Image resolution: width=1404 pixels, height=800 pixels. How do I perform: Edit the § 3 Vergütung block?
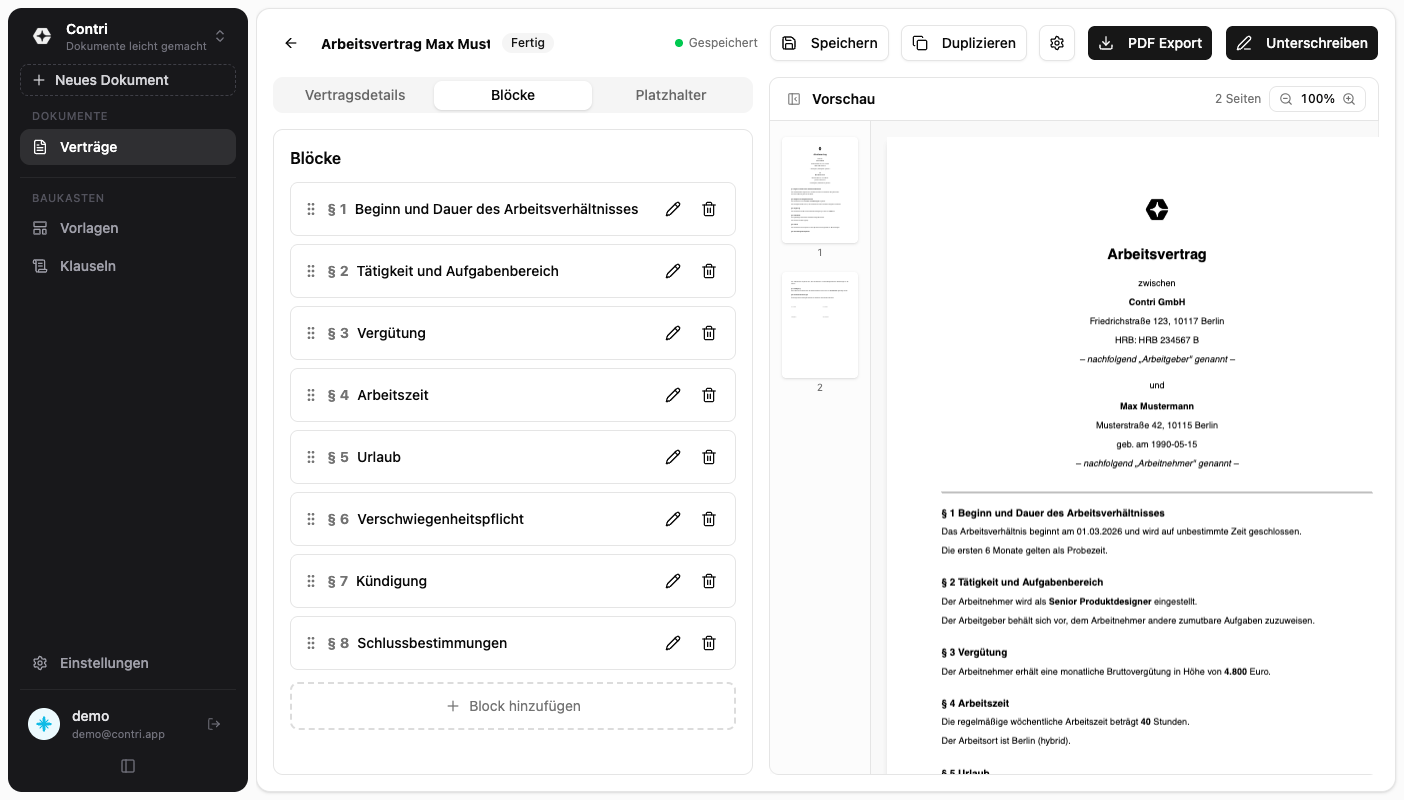click(x=672, y=333)
